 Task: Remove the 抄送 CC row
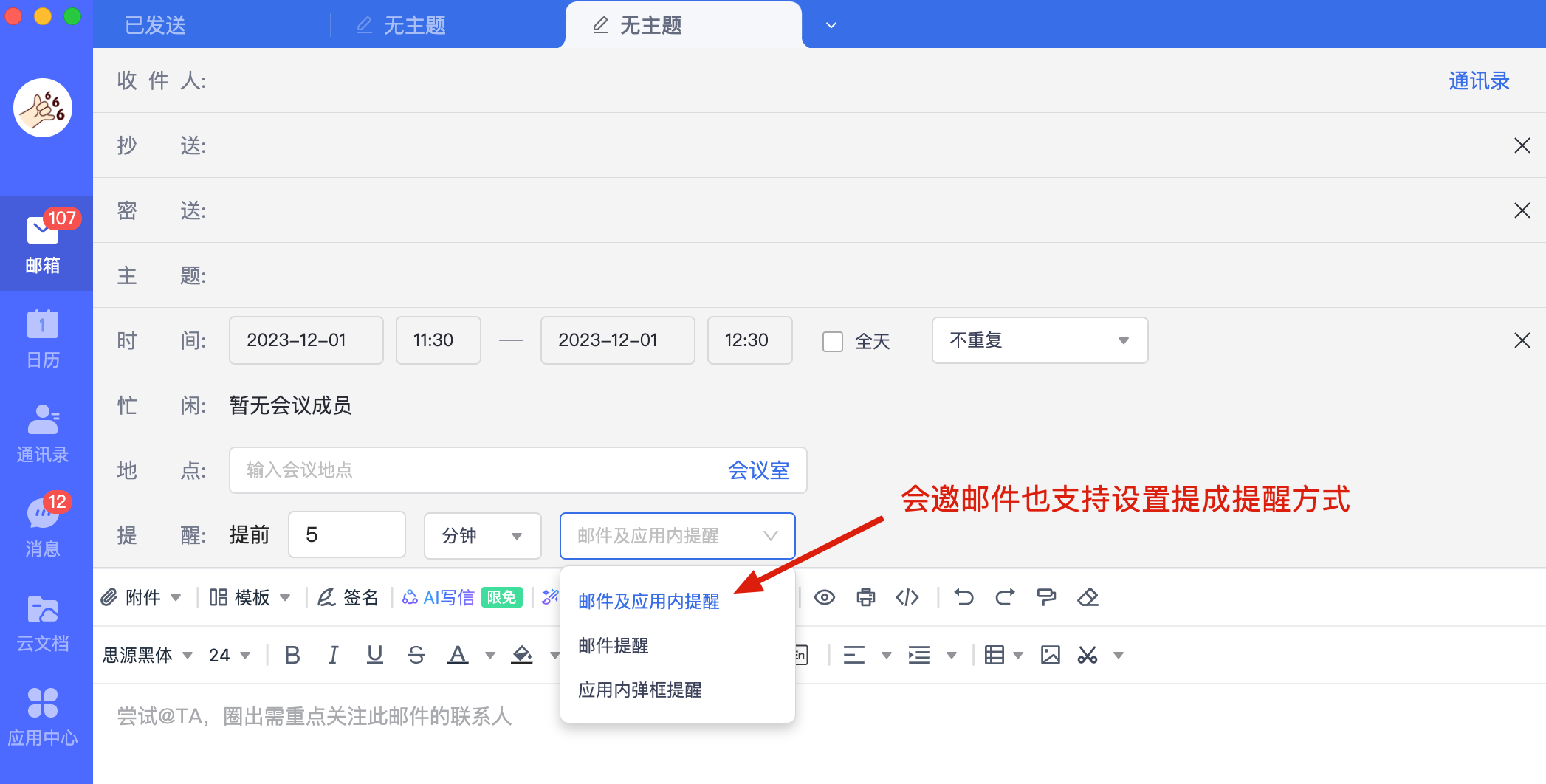1522,145
